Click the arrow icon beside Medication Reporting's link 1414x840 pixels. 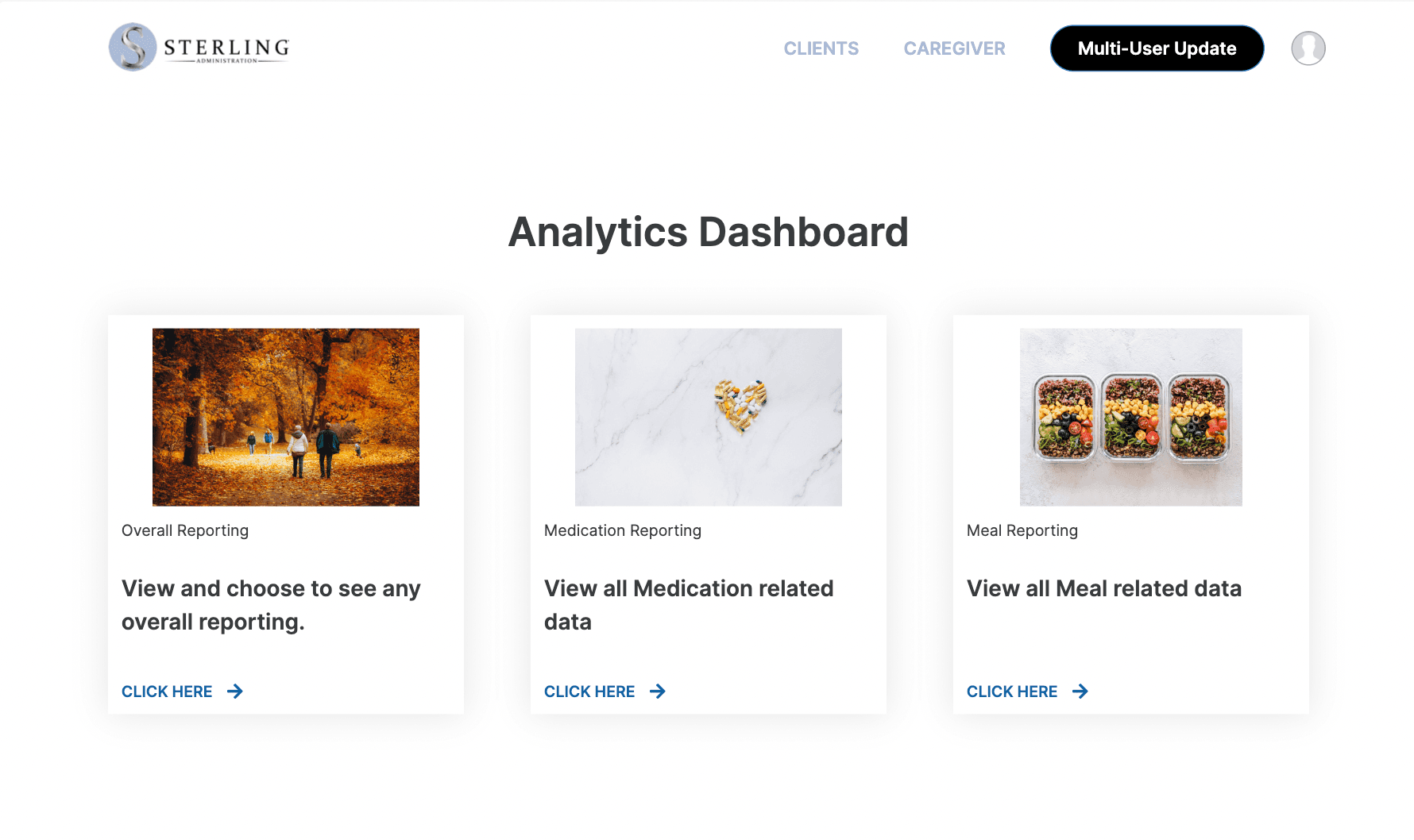pyautogui.click(x=658, y=692)
